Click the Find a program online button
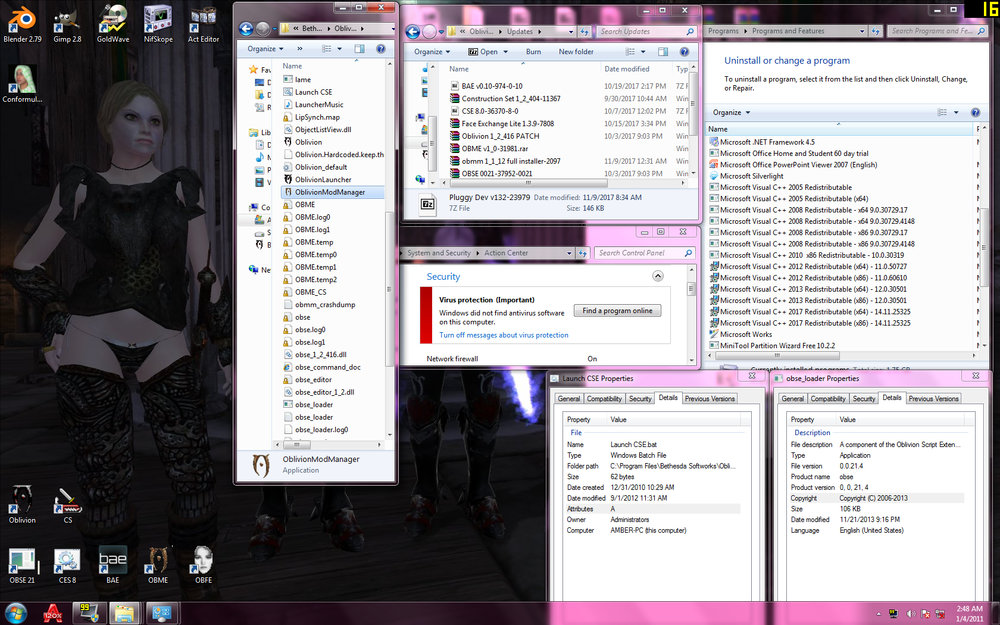The width and height of the screenshot is (1000, 625). pyautogui.click(x=617, y=311)
